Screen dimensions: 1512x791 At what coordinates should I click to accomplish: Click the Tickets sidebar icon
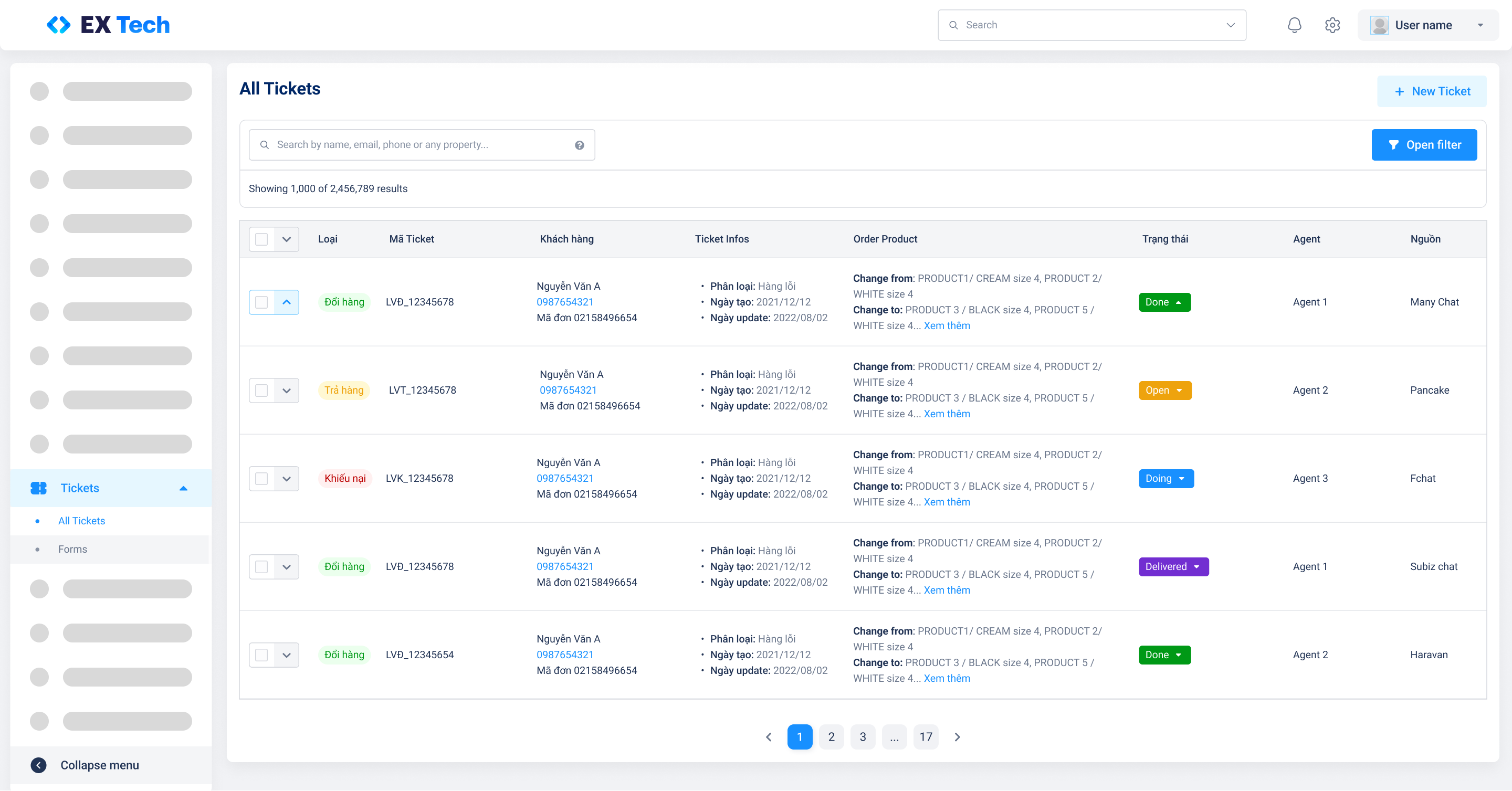coord(39,488)
